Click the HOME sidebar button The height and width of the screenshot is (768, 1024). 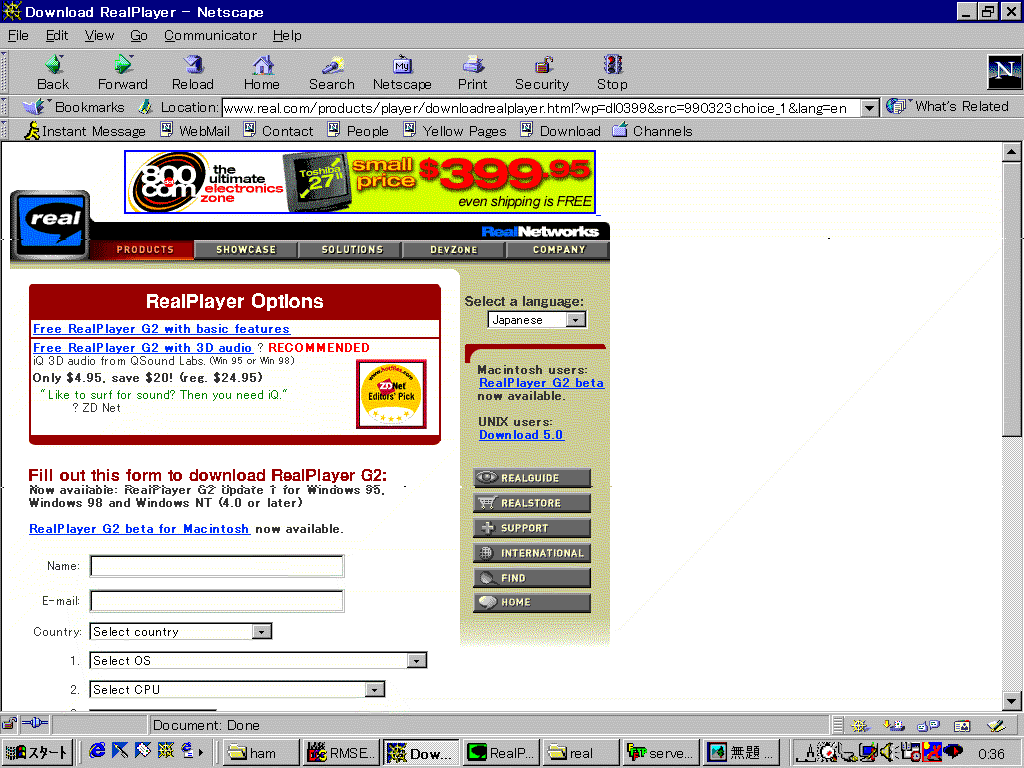point(532,602)
